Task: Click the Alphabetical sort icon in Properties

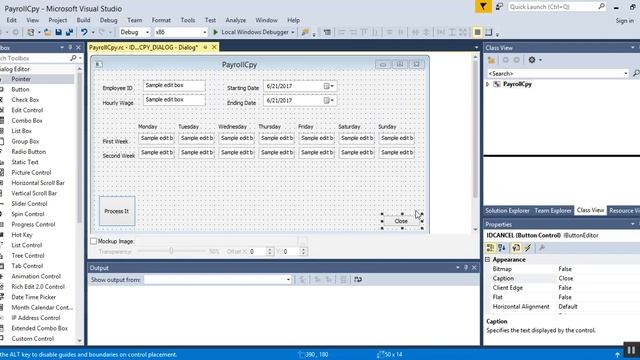Action: tap(502, 248)
